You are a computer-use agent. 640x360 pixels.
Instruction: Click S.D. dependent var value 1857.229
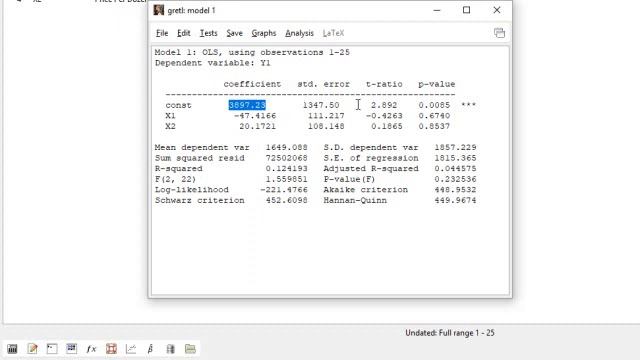coord(455,147)
